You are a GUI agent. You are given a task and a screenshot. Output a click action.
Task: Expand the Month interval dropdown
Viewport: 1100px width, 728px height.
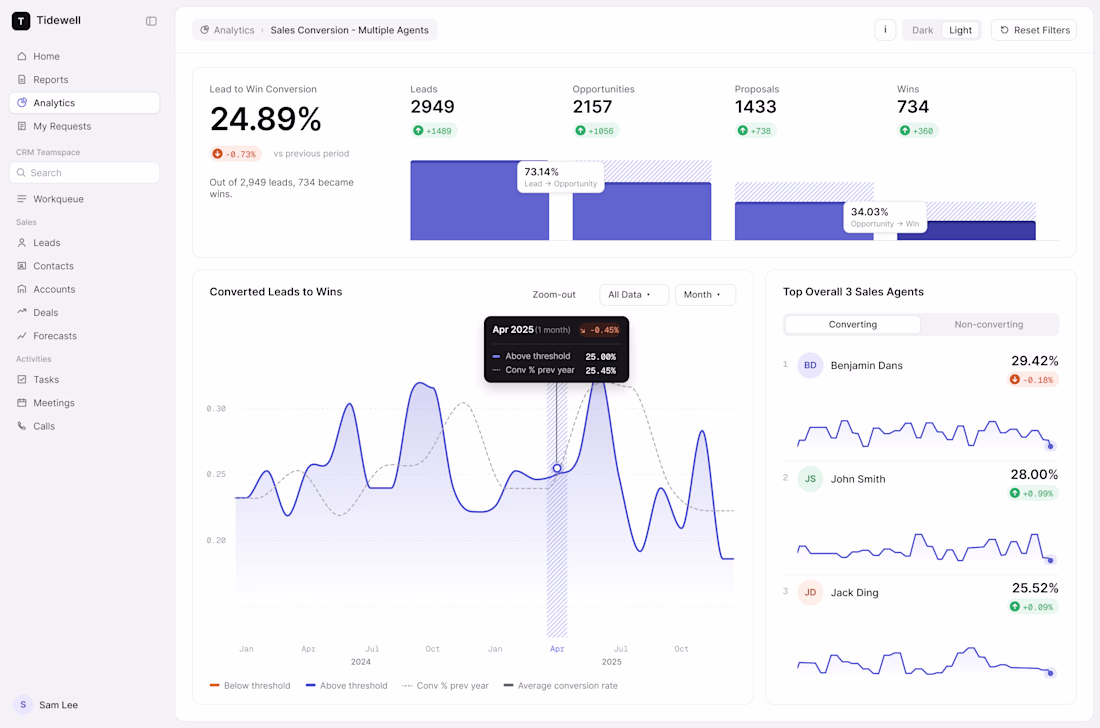[x=705, y=295]
